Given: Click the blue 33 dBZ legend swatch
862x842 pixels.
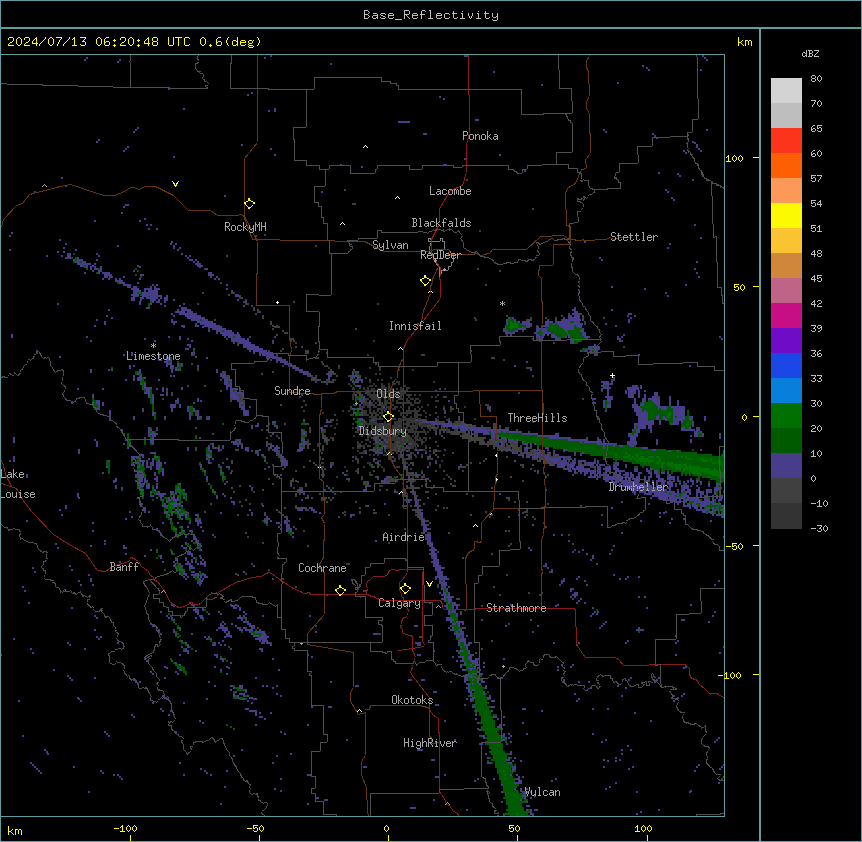Looking at the screenshot, I should (x=786, y=365).
